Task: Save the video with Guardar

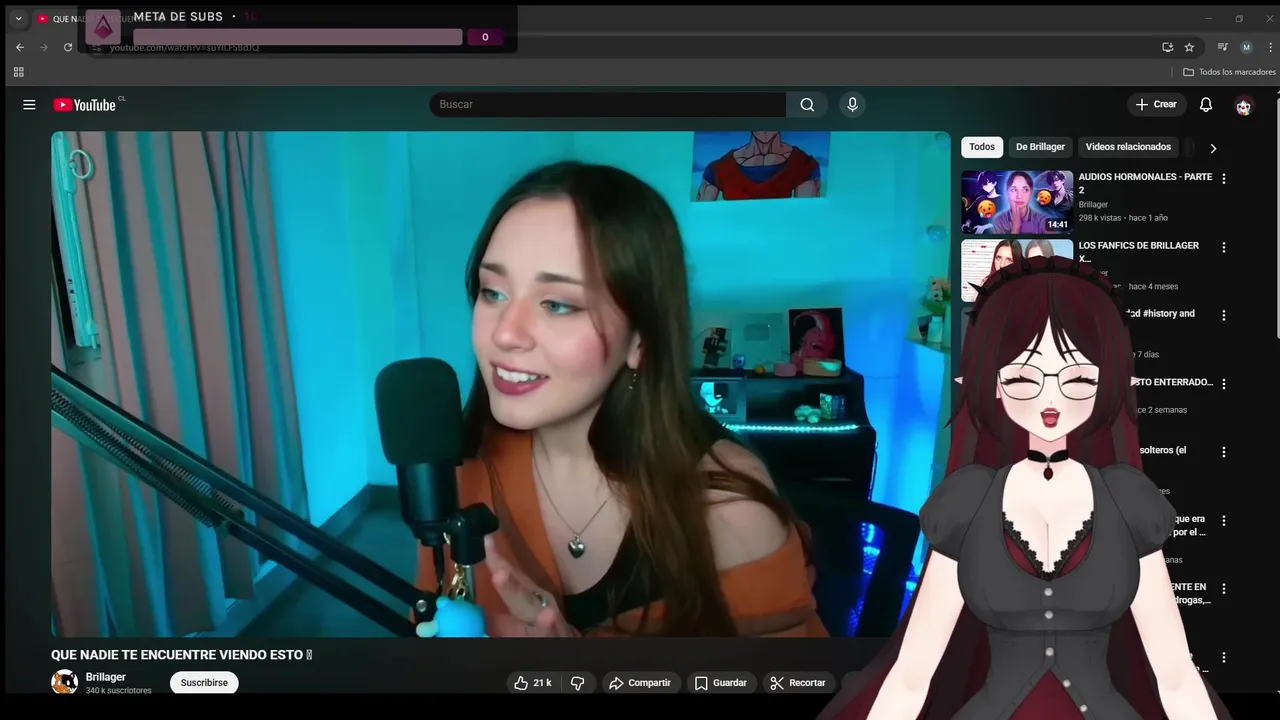Action: (x=721, y=683)
